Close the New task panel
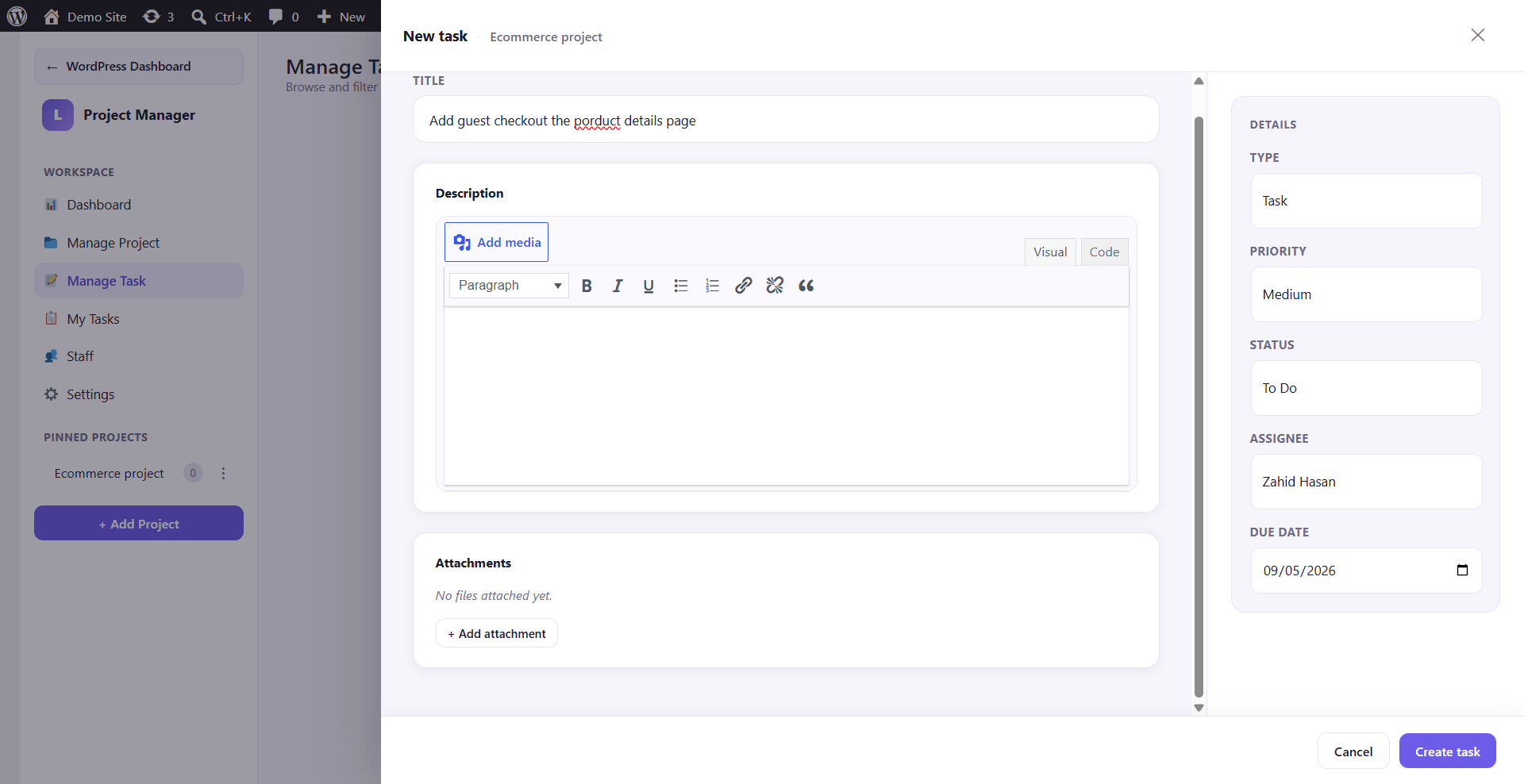This screenshot has height=784, width=1524. [1477, 35]
